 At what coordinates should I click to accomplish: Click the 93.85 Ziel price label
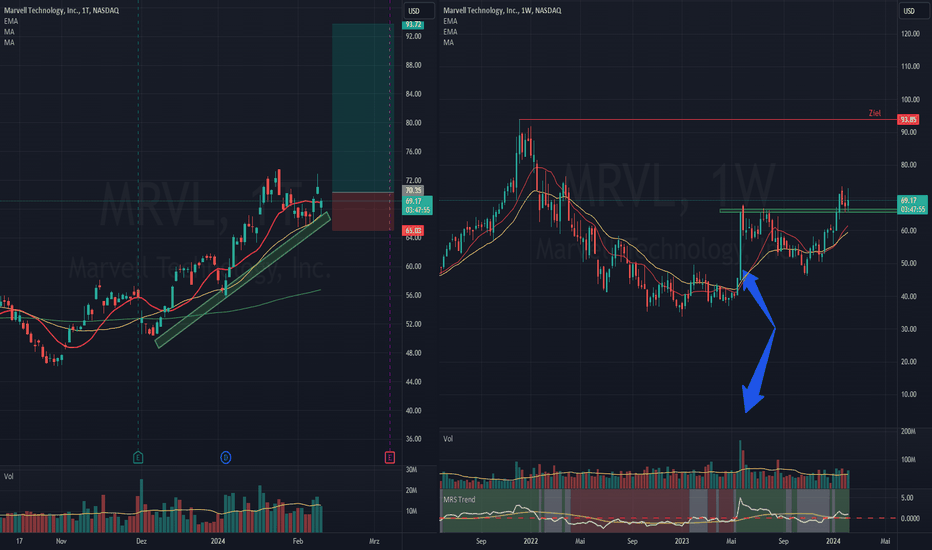pos(908,120)
